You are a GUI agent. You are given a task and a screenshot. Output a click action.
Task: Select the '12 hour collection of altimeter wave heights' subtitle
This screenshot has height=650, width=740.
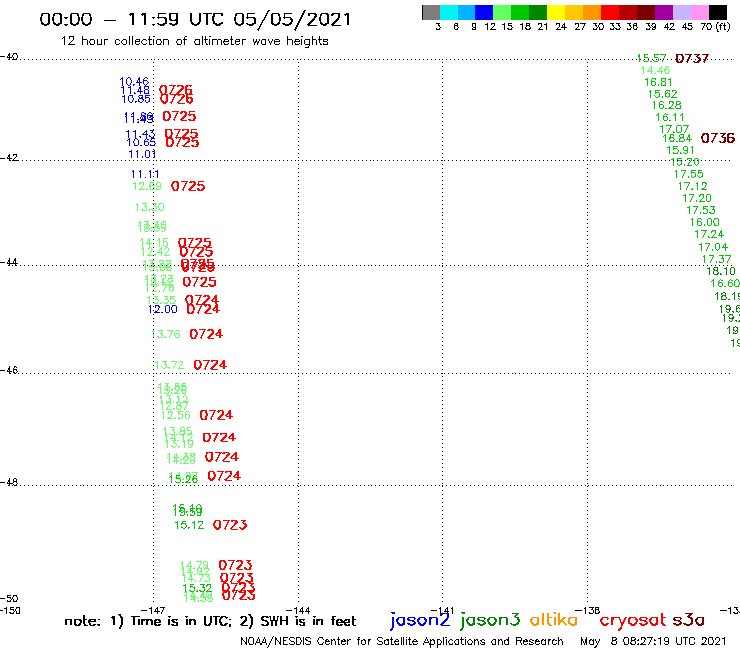tap(194, 41)
